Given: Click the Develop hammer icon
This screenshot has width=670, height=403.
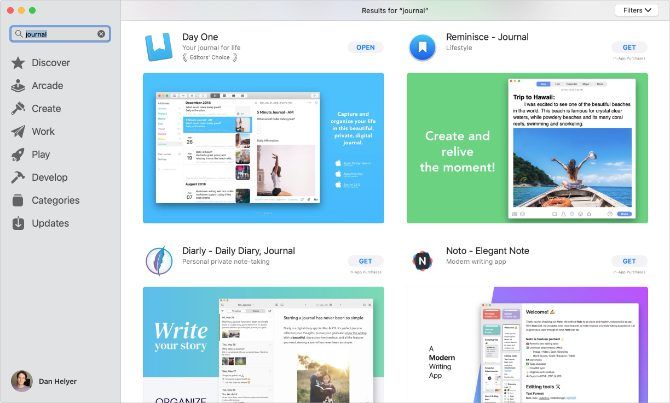Looking at the screenshot, I should pyautogui.click(x=18, y=177).
